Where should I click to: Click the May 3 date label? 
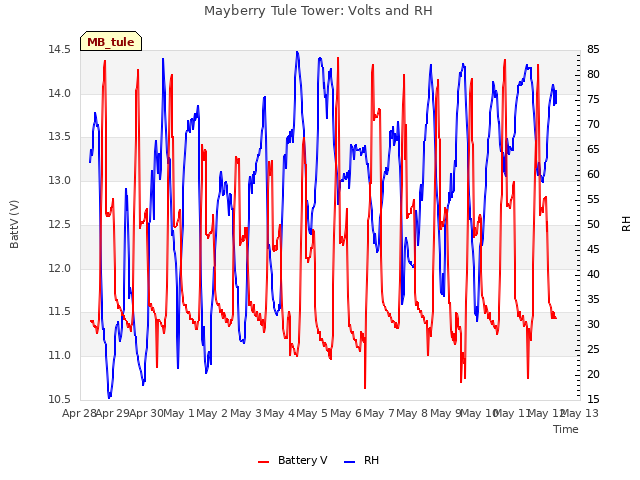tap(246, 414)
